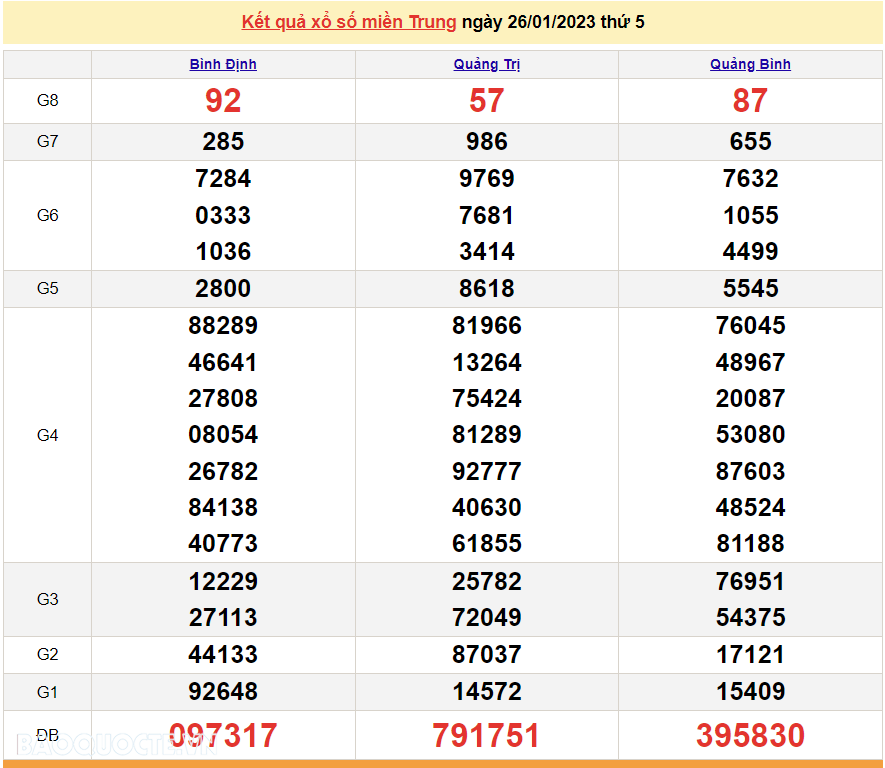Select special prize number 791751

click(487, 736)
